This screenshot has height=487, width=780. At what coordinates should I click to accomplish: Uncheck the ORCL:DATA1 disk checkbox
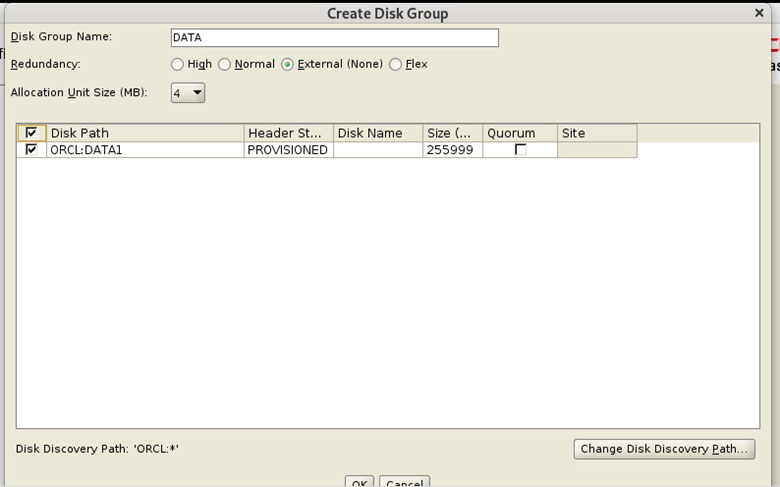point(31,150)
